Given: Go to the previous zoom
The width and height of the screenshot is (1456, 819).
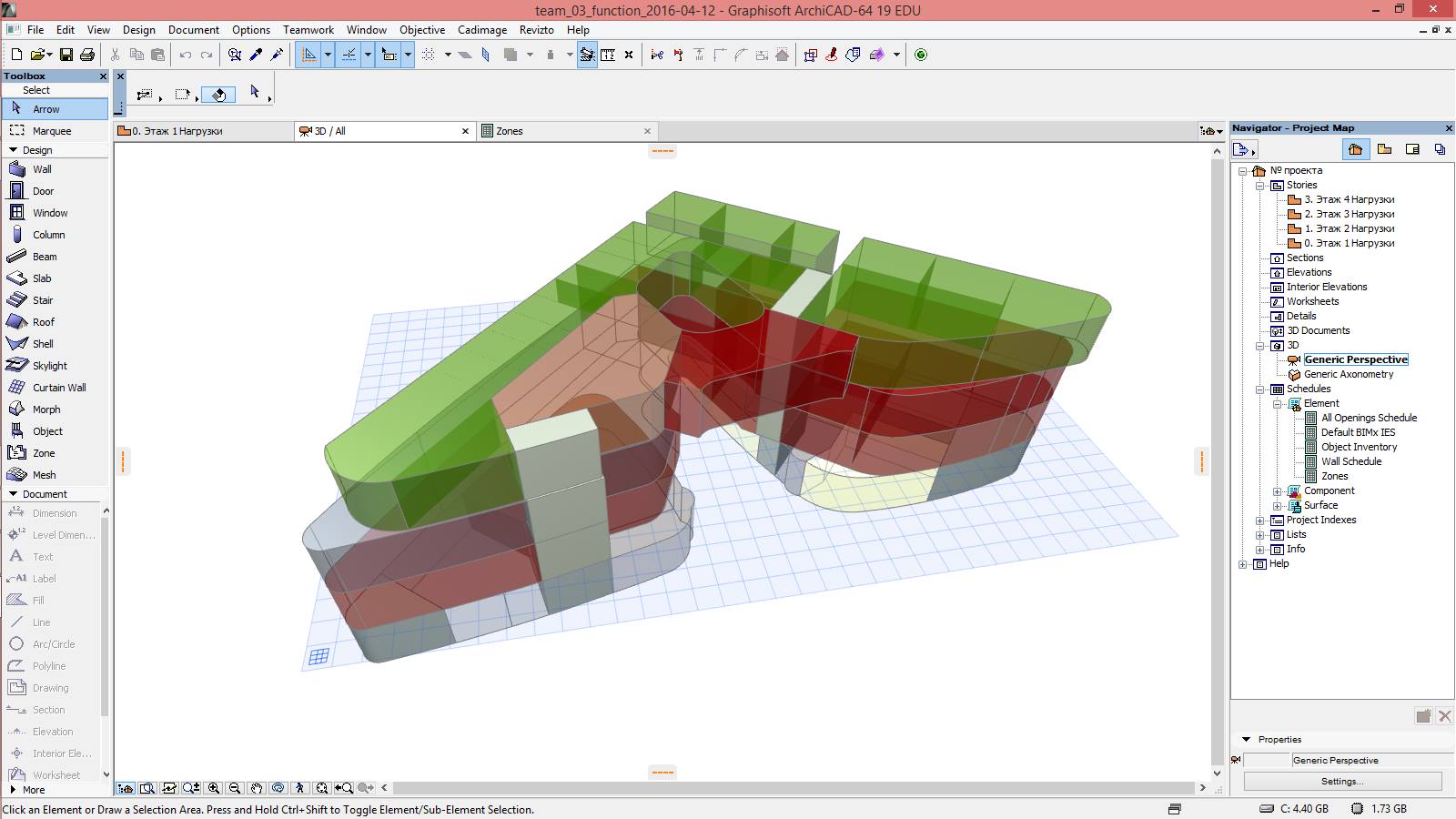Looking at the screenshot, I should pyautogui.click(x=344, y=788).
